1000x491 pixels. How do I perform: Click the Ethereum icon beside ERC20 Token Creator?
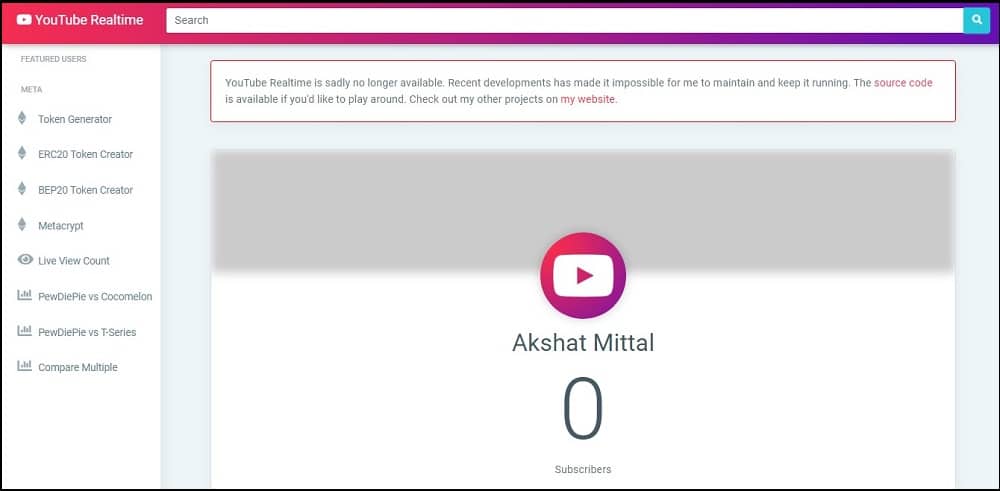[22, 153]
